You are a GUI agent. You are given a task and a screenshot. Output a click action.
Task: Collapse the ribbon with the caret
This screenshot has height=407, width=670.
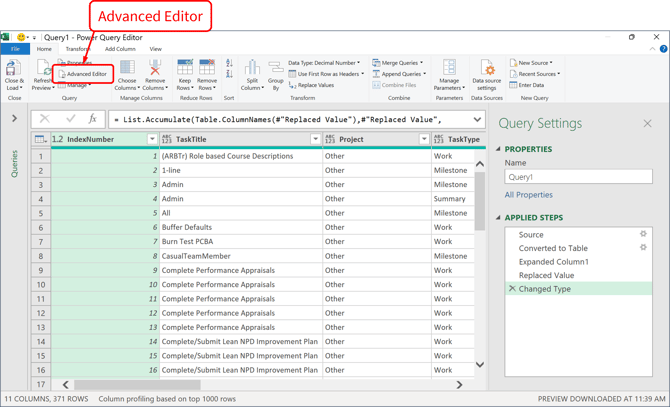(652, 49)
